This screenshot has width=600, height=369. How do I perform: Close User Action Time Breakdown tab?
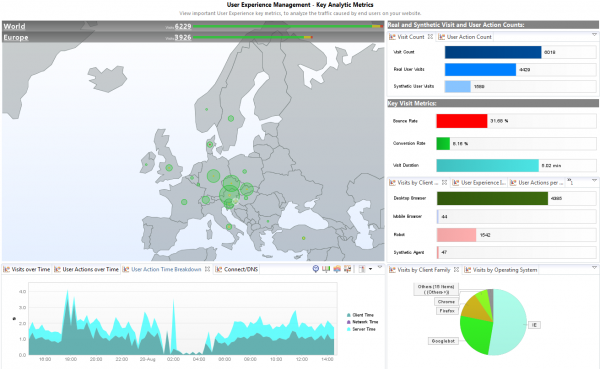[207, 269]
